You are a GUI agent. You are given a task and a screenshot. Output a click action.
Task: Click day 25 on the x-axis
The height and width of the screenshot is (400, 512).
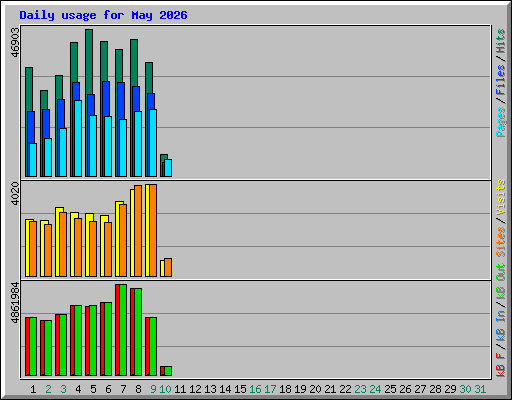(390, 389)
